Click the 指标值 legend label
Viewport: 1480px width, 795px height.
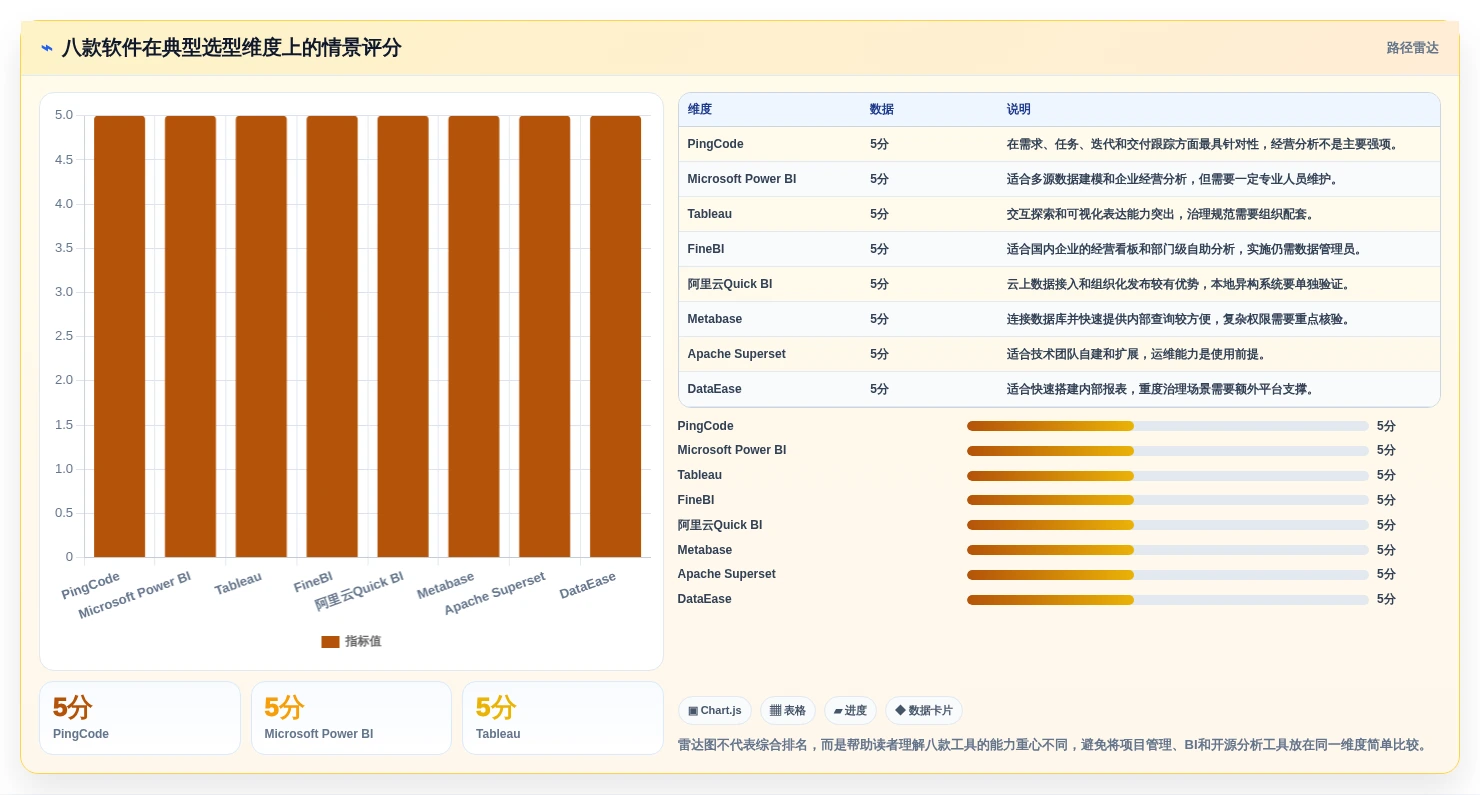pyautogui.click(x=363, y=642)
